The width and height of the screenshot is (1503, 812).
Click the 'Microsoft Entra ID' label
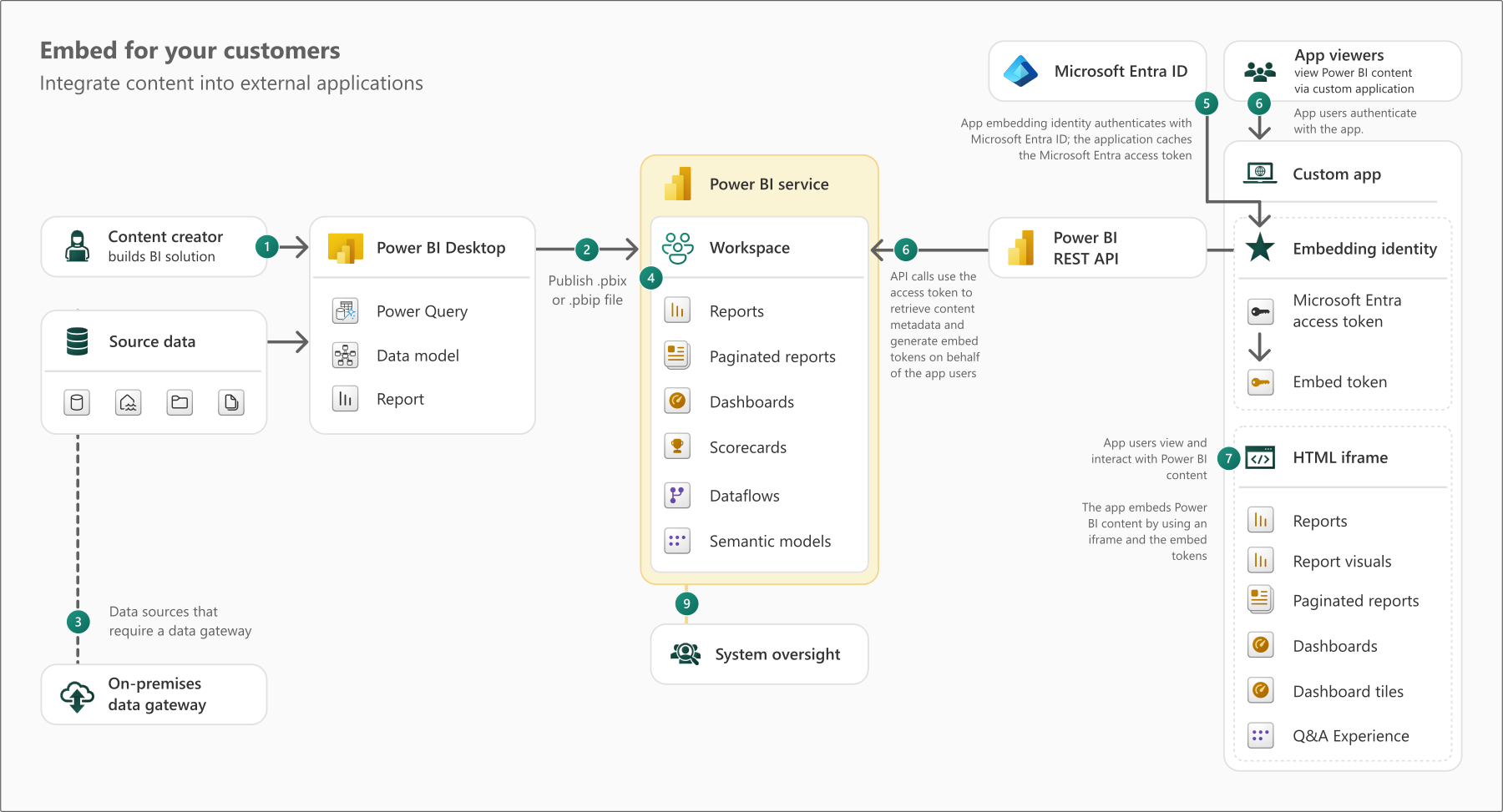click(x=1121, y=71)
